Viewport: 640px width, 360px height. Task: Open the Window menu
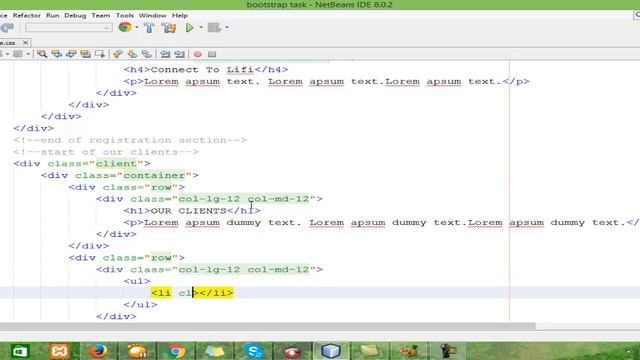152,15
